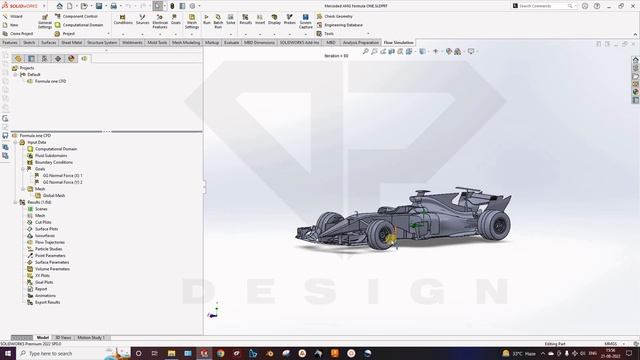Click the Home icon in the title toolbar
The width and height of the screenshot is (640, 360).
pyautogui.click(x=60, y=6)
